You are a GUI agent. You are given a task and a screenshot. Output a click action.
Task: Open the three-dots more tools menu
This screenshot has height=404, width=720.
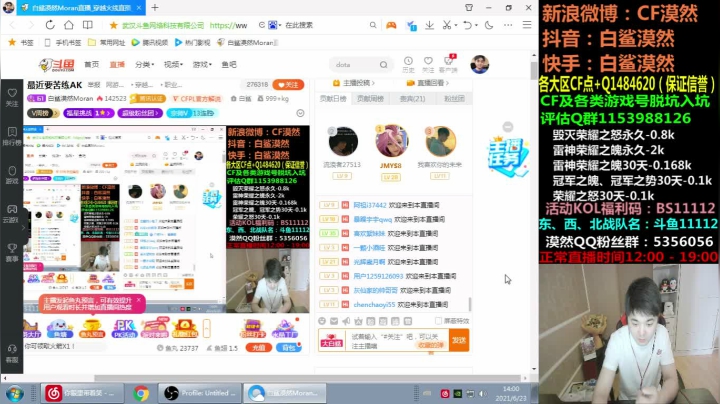pyautogui.click(x=508, y=25)
